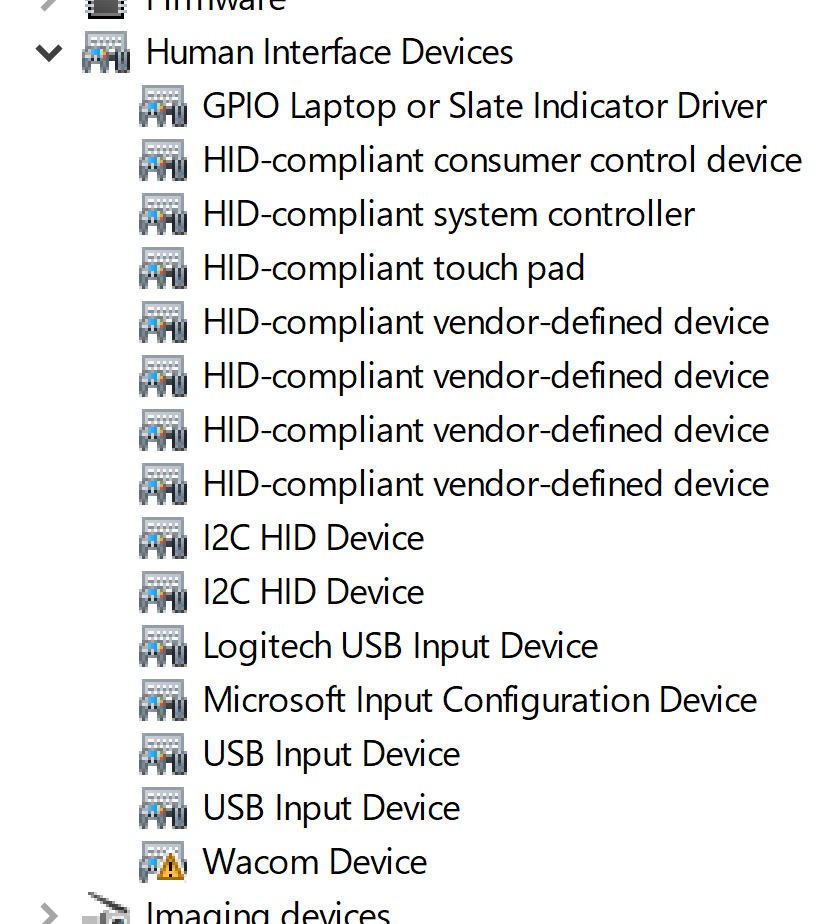Select the second USB Input Device entry
824x924 pixels.
(331, 807)
